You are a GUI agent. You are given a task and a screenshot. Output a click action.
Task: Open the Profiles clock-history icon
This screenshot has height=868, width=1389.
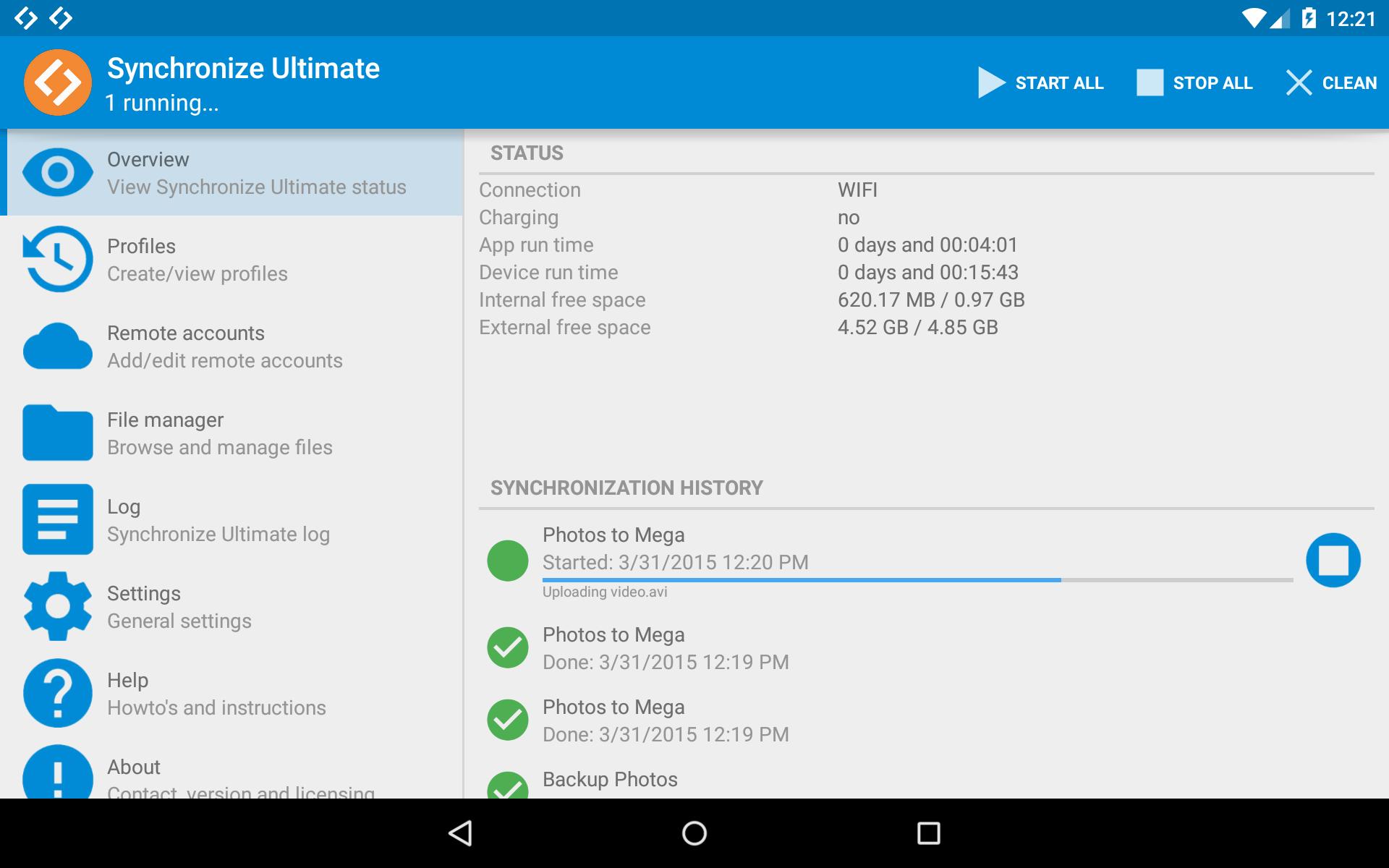[x=58, y=259]
